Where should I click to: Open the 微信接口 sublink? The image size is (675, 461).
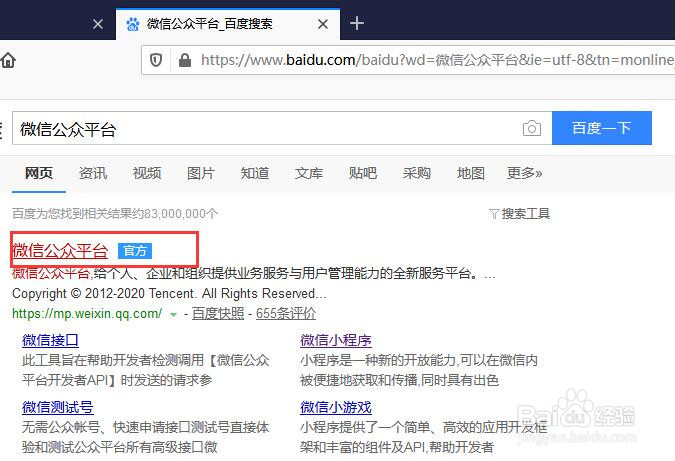click(50, 340)
